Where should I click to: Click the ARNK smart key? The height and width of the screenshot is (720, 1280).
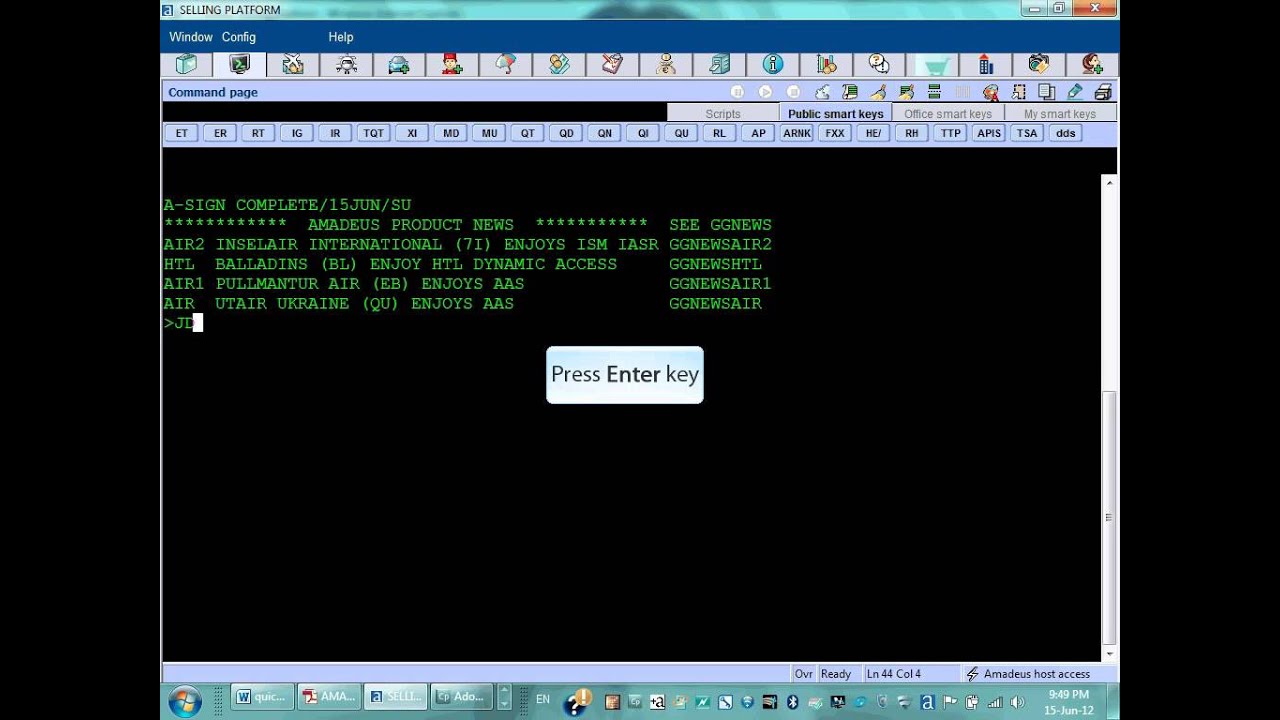pos(797,133)
